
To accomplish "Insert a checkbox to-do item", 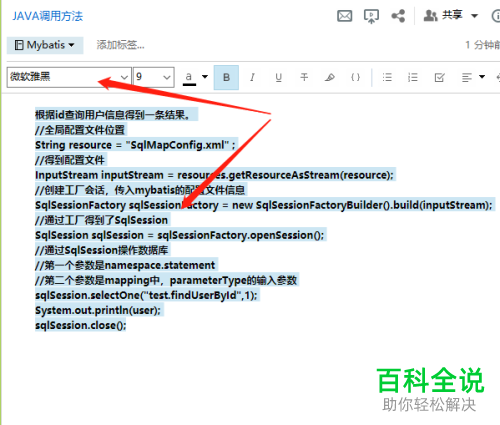I will click(439, 78).
